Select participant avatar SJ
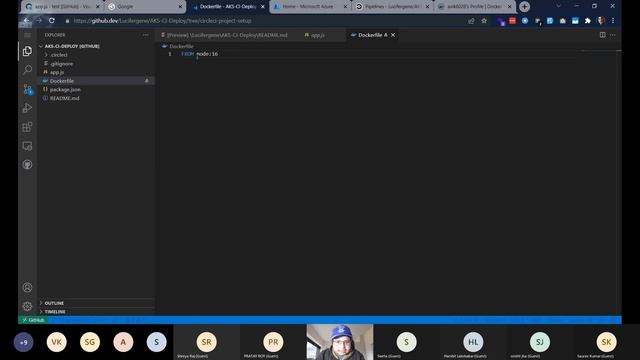 (540, 342)
